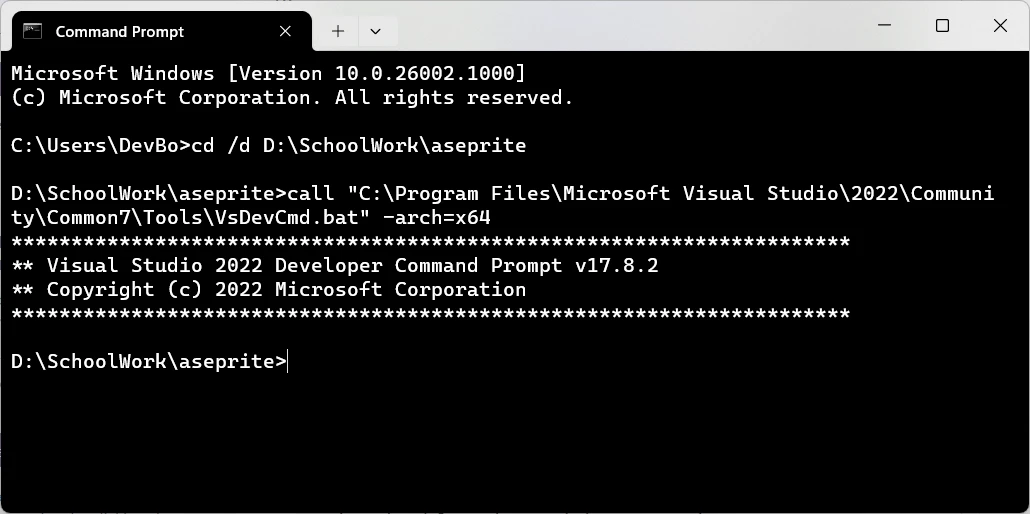This screenshot has height=514, width=1030.
Task: Click the Command Prompt terminal icon in tab
Action: (32, 31)
